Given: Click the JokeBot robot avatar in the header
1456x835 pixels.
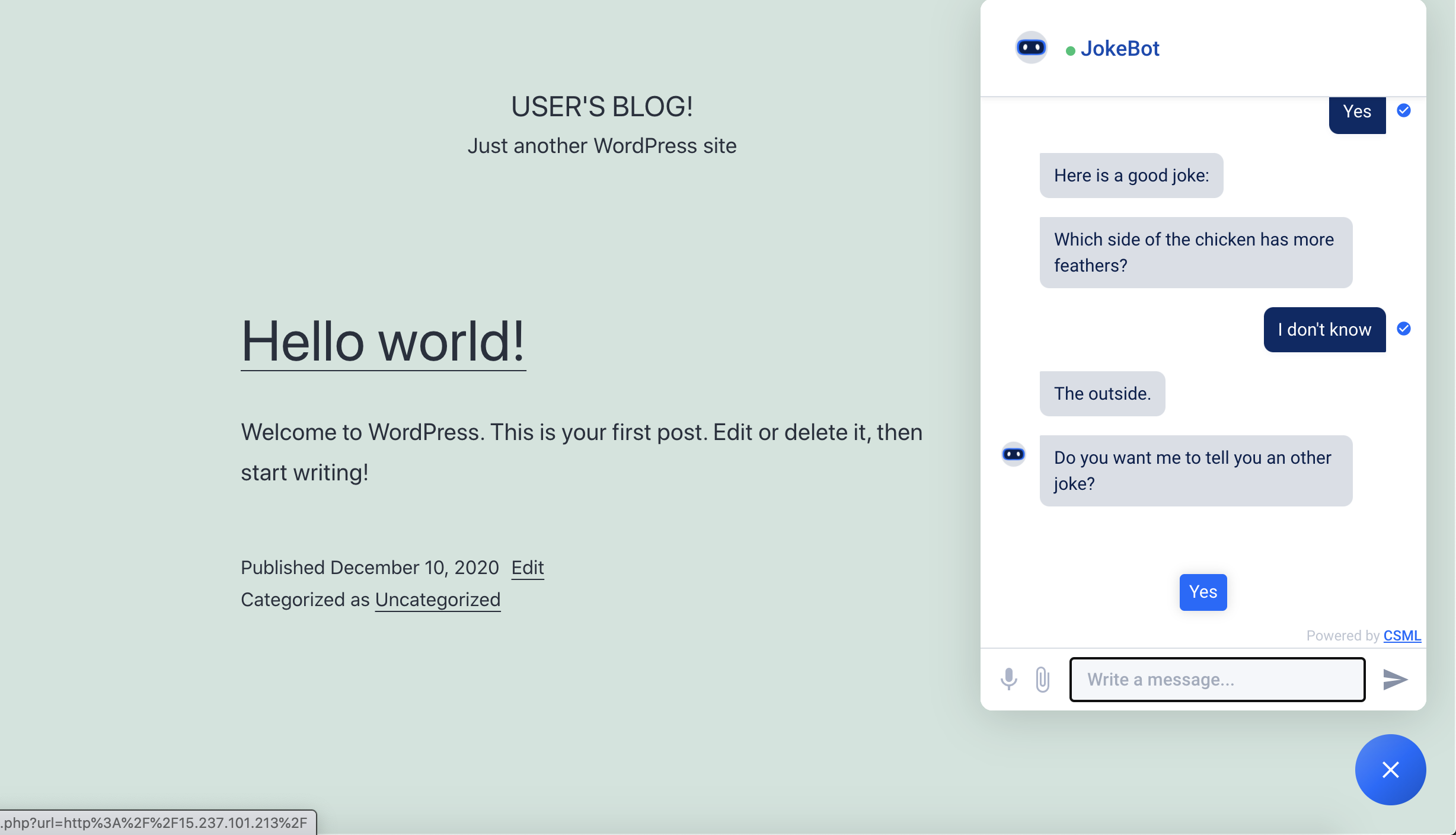Looking at the screenshot, I should click(x=1030, y=47).
